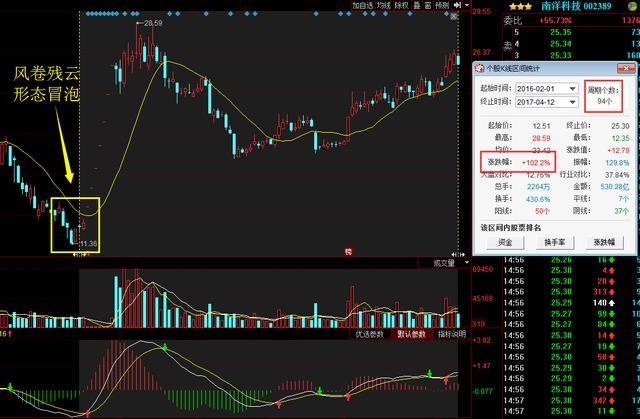640x419 pixels.
Task: Click the 叠 overlay toolbar item
Action: click(417, 5)
